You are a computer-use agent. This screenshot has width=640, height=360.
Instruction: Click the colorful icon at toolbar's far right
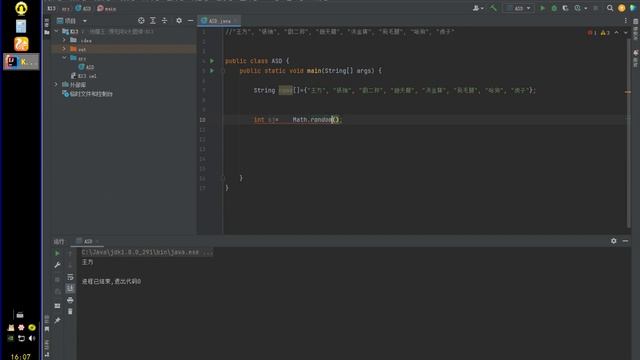[x=633, y=8]
